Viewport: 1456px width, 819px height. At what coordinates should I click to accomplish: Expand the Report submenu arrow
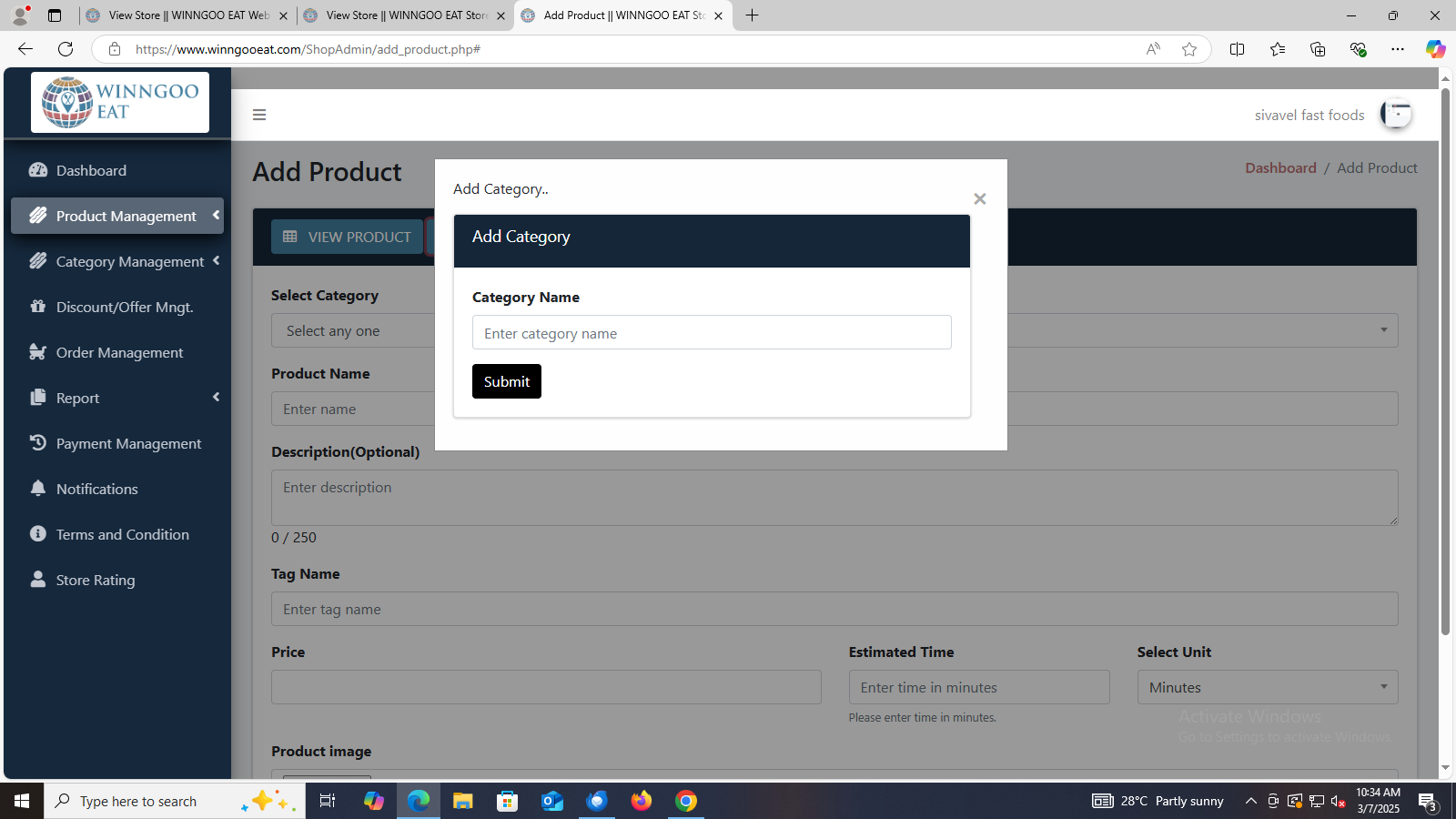pos(216,398)
